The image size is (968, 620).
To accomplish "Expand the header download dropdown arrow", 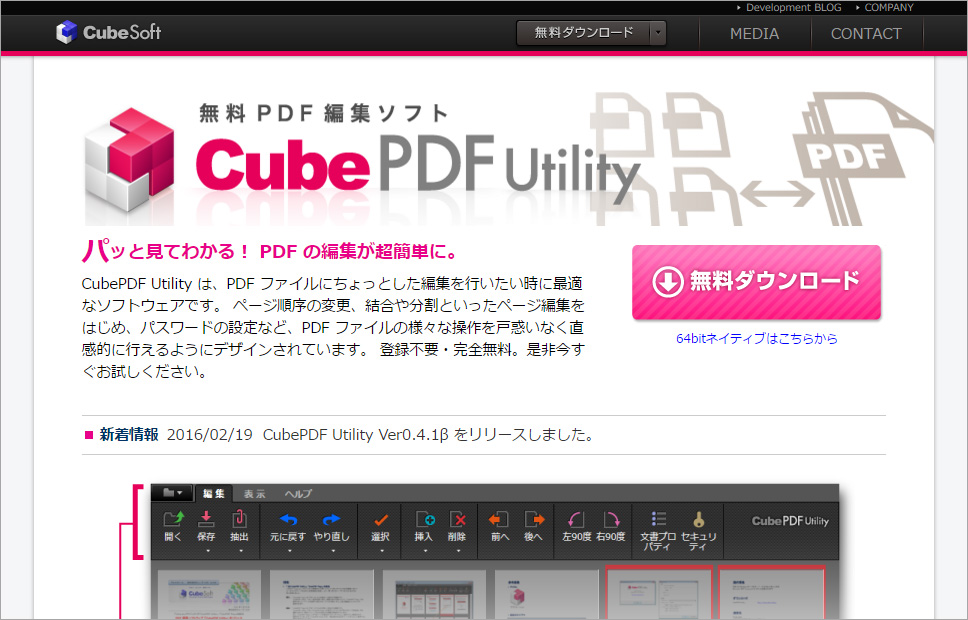I will point(658,33).
